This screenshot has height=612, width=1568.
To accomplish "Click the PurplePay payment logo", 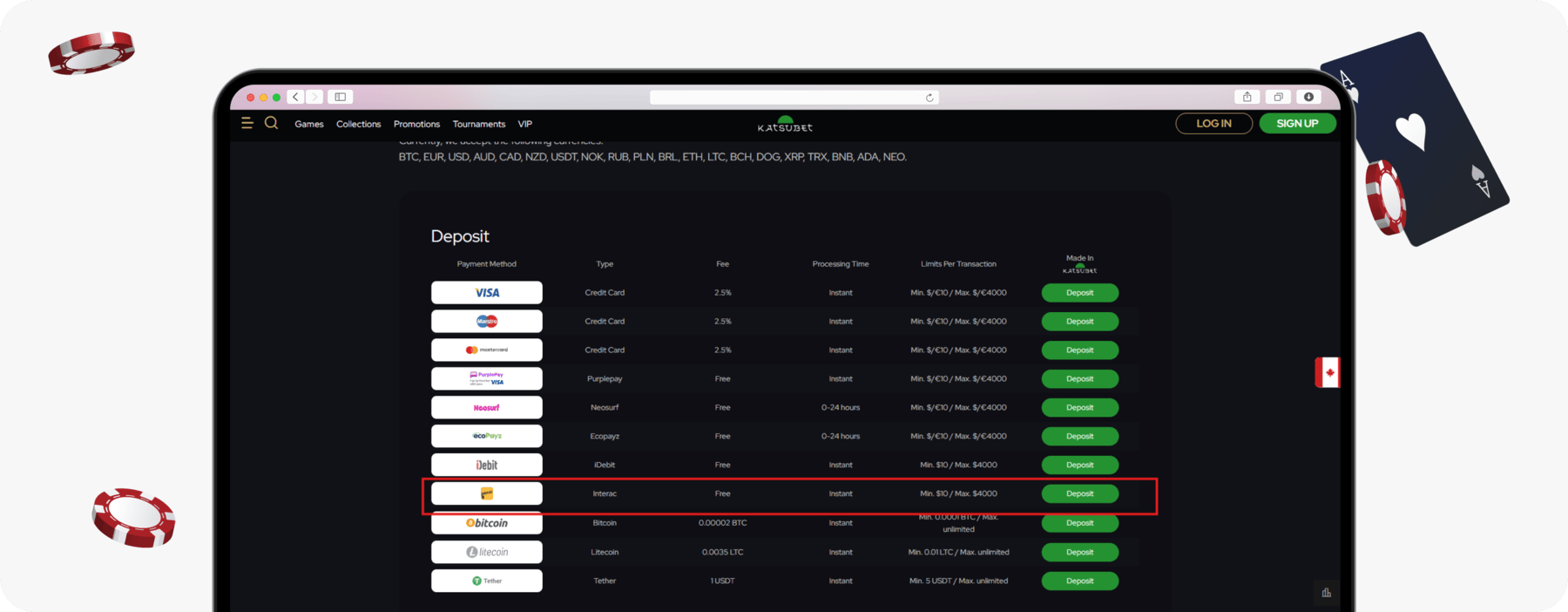I will pos(487,379).
